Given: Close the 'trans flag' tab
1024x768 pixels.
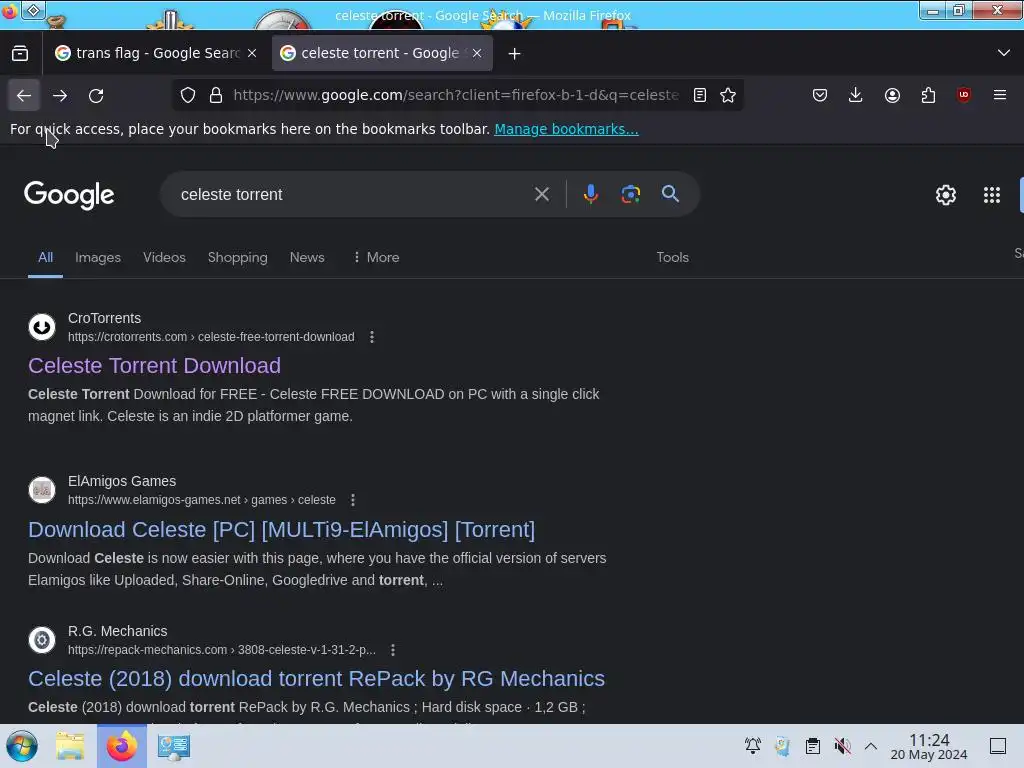Looking at the screenshot, I should point(252,53).
